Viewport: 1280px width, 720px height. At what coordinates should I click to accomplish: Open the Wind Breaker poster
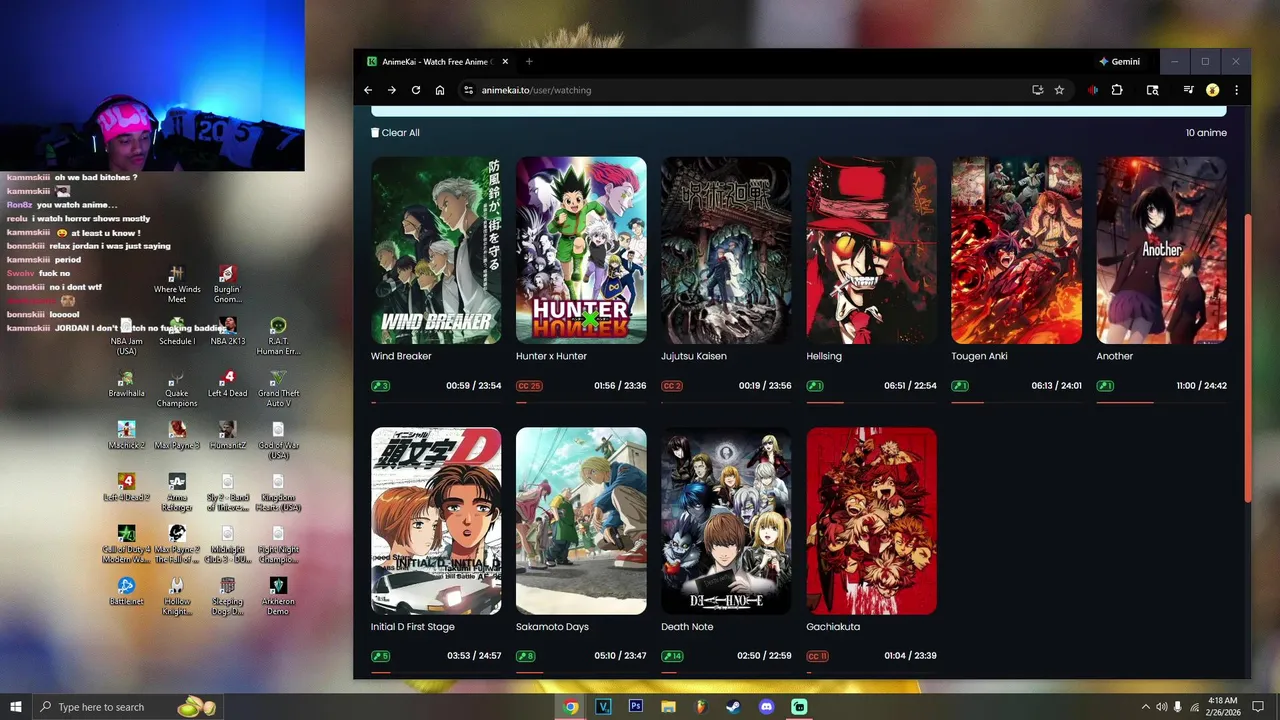tap(436, 250)
